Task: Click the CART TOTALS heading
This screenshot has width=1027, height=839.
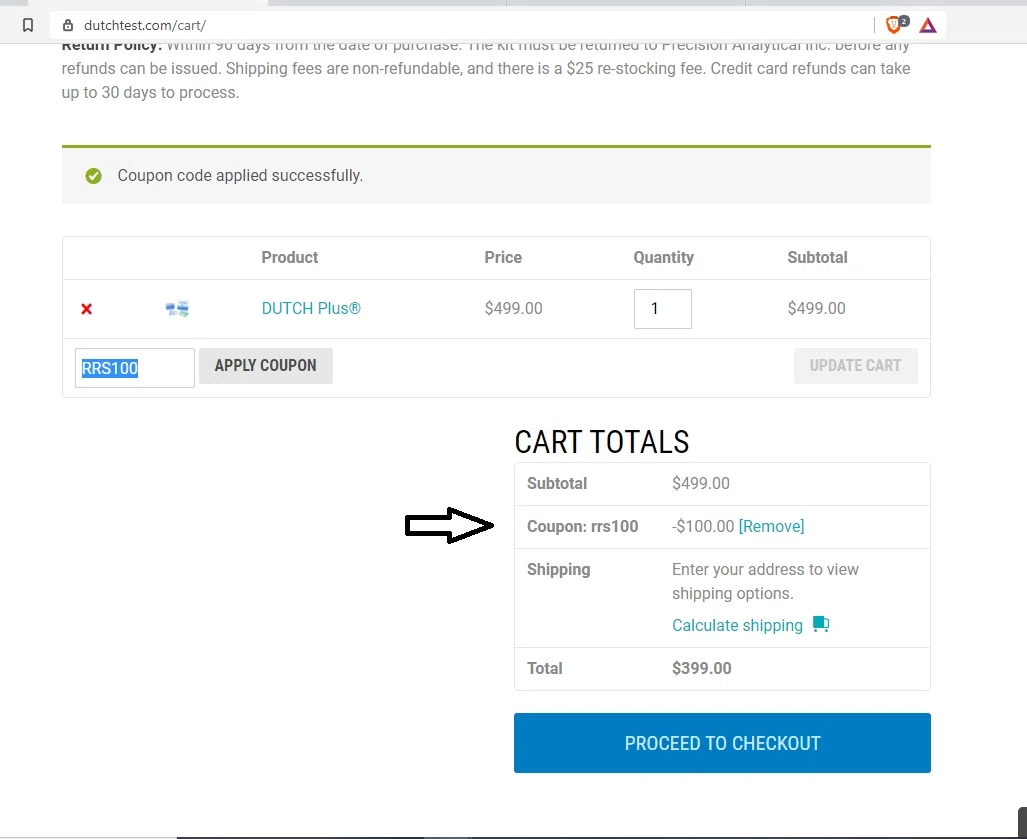Action: pos(601,442)
